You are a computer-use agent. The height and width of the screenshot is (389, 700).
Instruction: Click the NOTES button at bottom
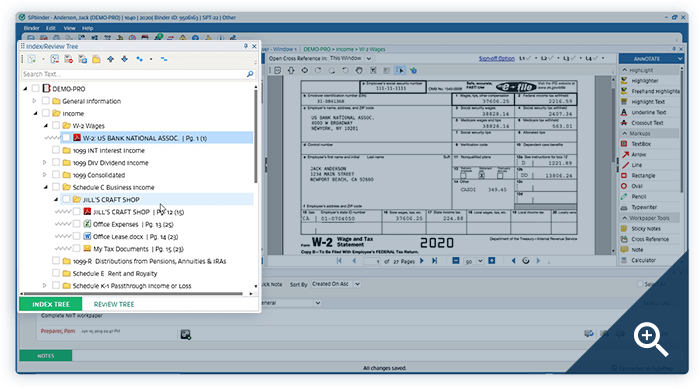point(46,356)
